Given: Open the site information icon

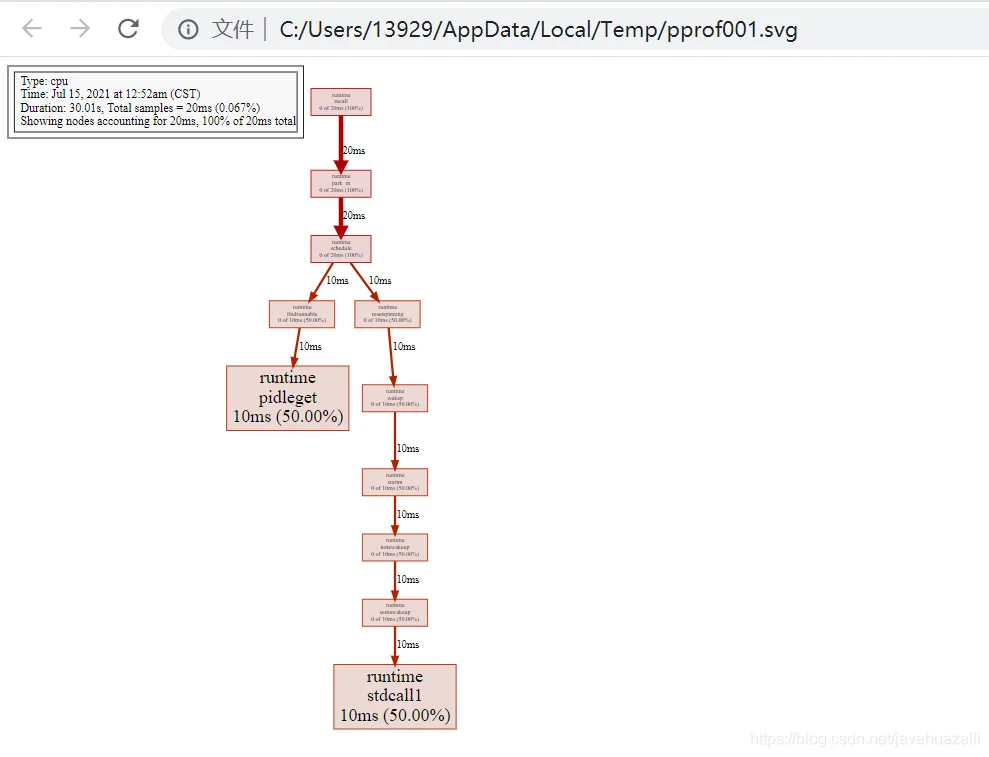Looking at the screenshot, I should (188, 29).
